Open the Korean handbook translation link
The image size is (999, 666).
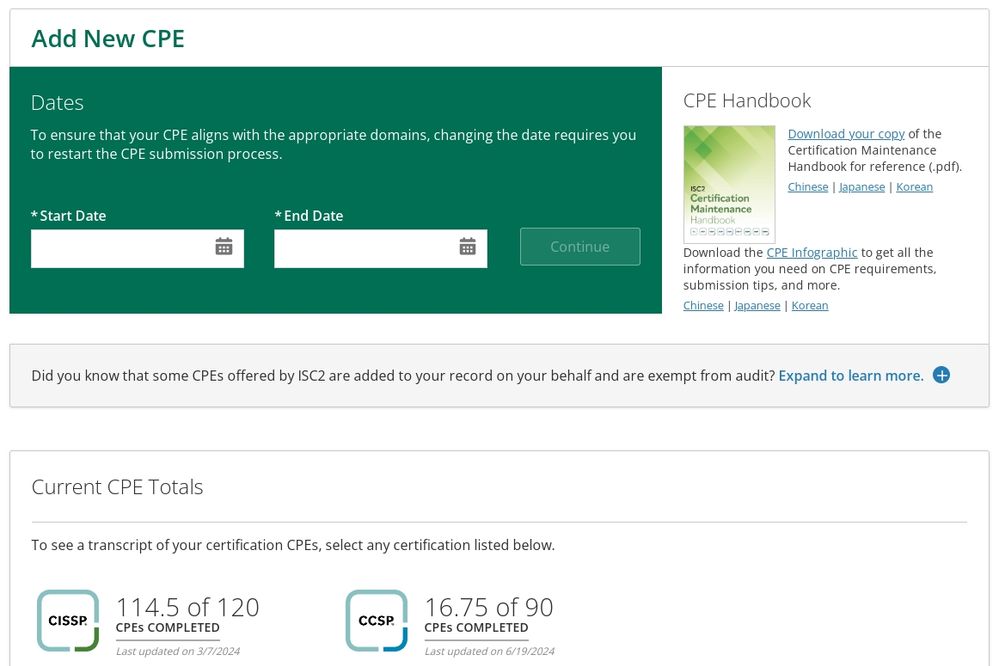coord(914,187)
